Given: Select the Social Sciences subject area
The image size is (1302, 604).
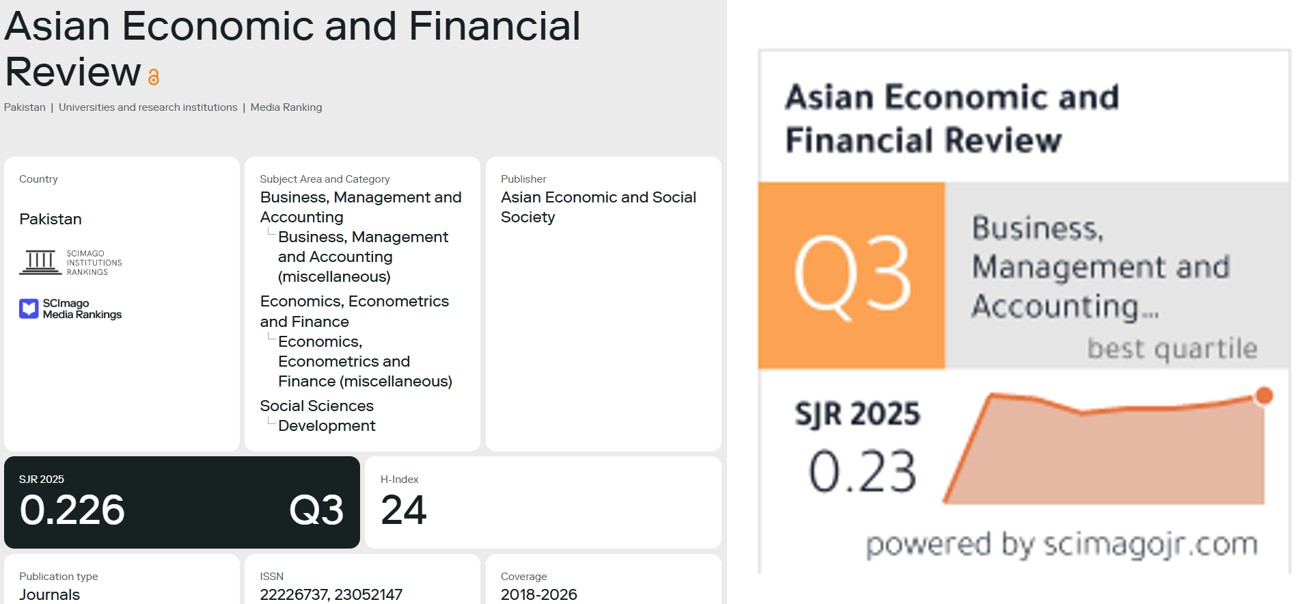Looking at the screenshot, I should [x=317, y=406].
